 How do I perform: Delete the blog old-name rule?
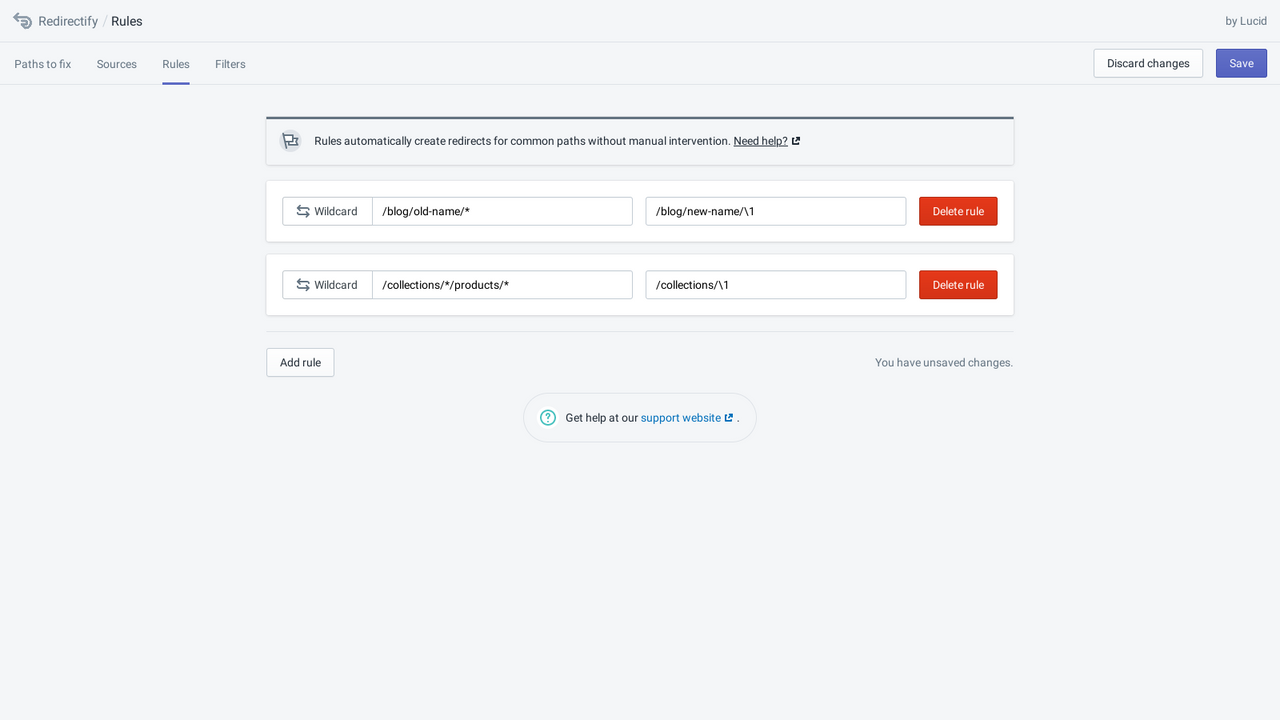click(957, 211)
